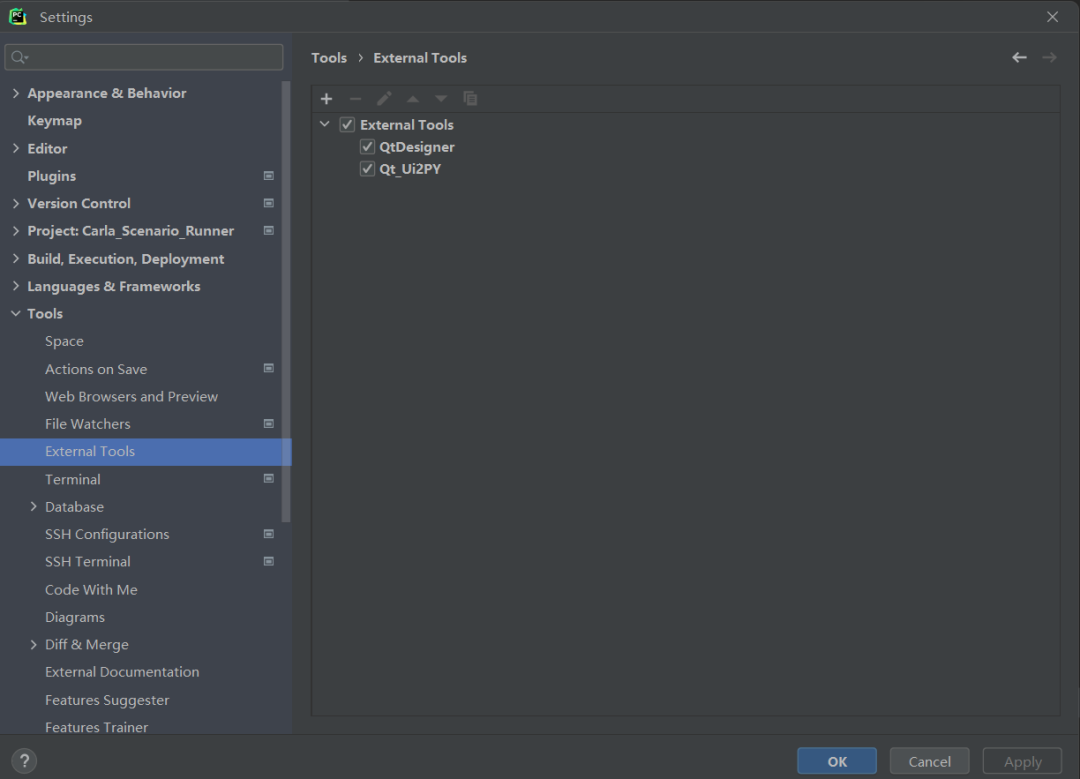This screenshot has width=1080, height=779.
Task: Expand Languages & Frameworks section
Action: [16, 286]
